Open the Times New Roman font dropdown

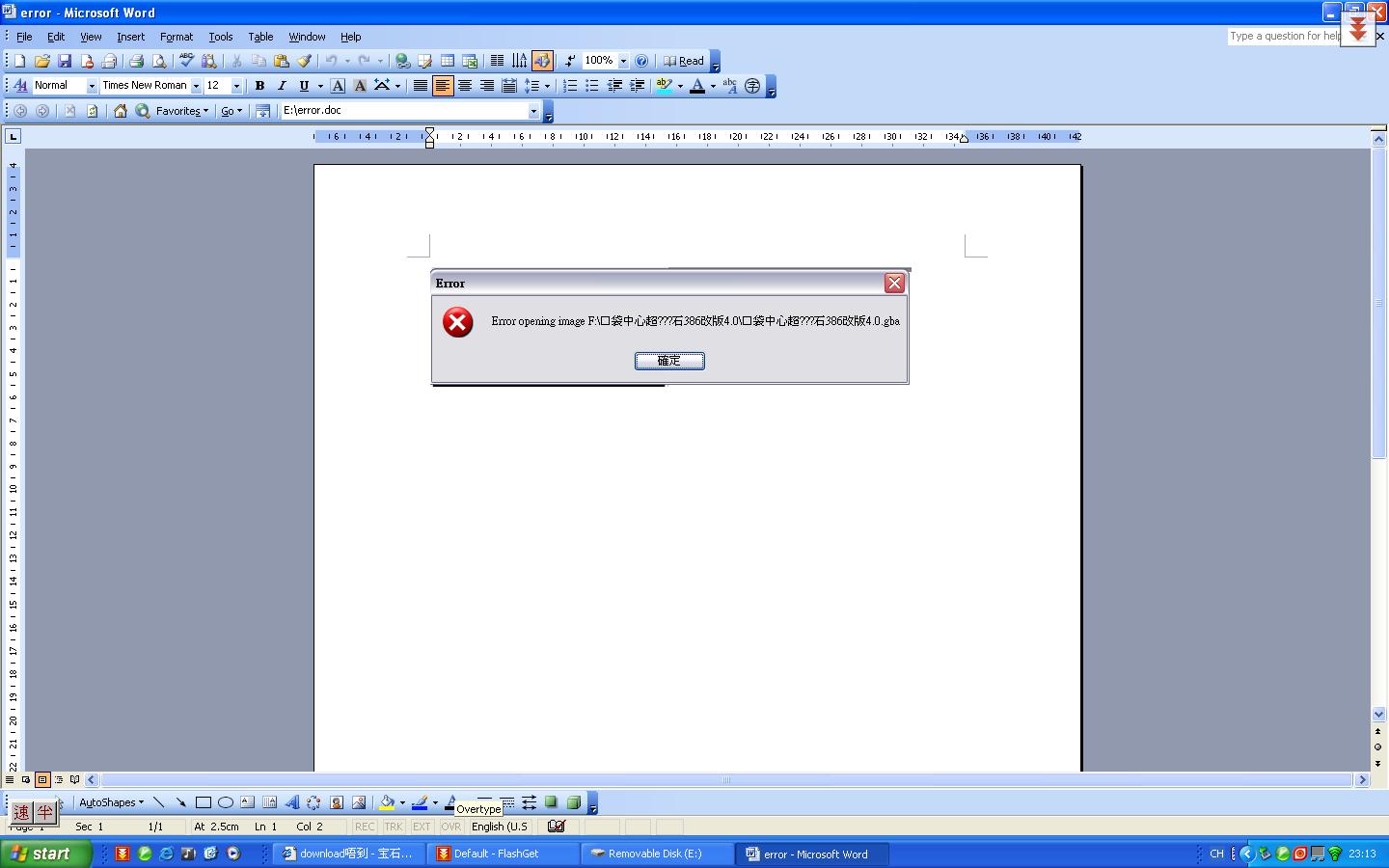coord(196,86)
